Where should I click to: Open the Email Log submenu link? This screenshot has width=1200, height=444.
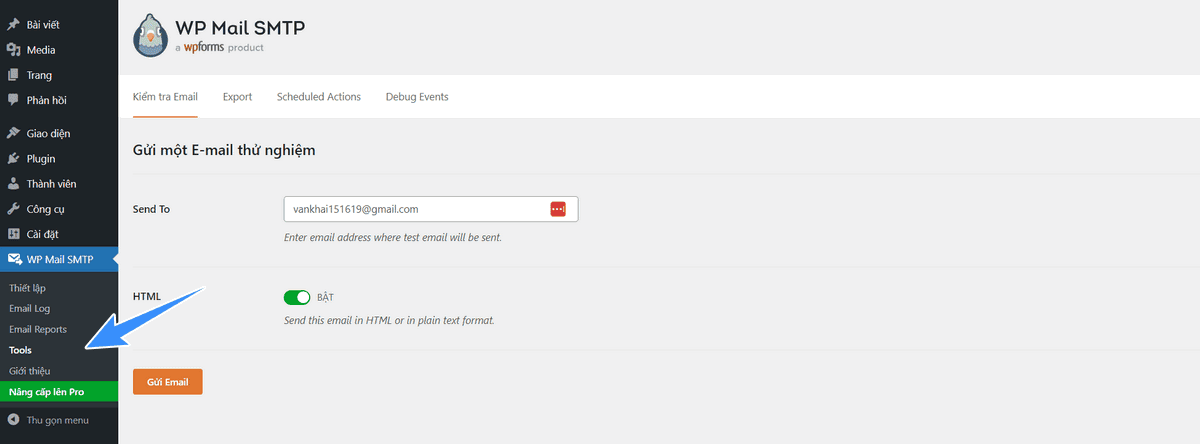click(29, 308)
